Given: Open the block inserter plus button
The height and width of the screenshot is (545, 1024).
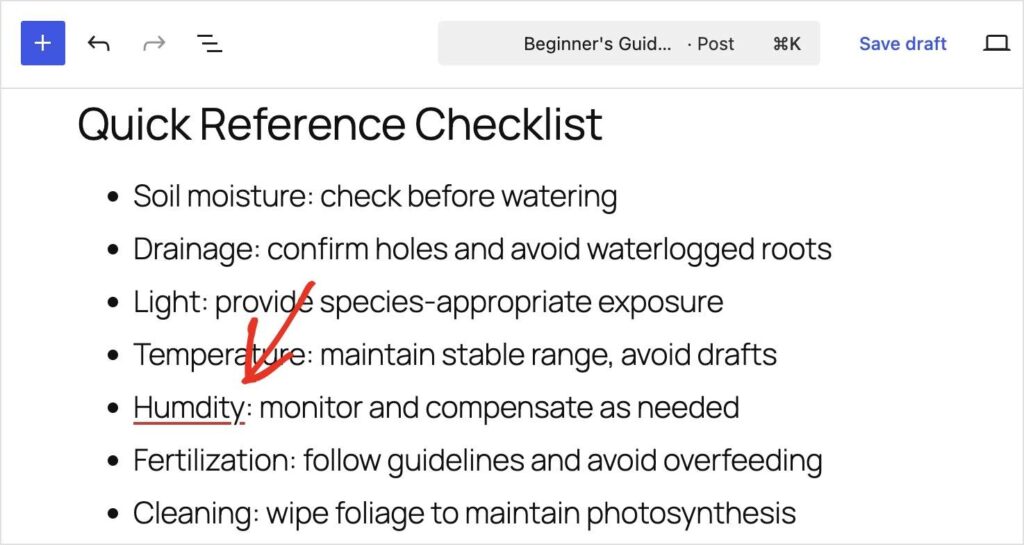Looking at the screenshot, I should (x=42, y=43).
